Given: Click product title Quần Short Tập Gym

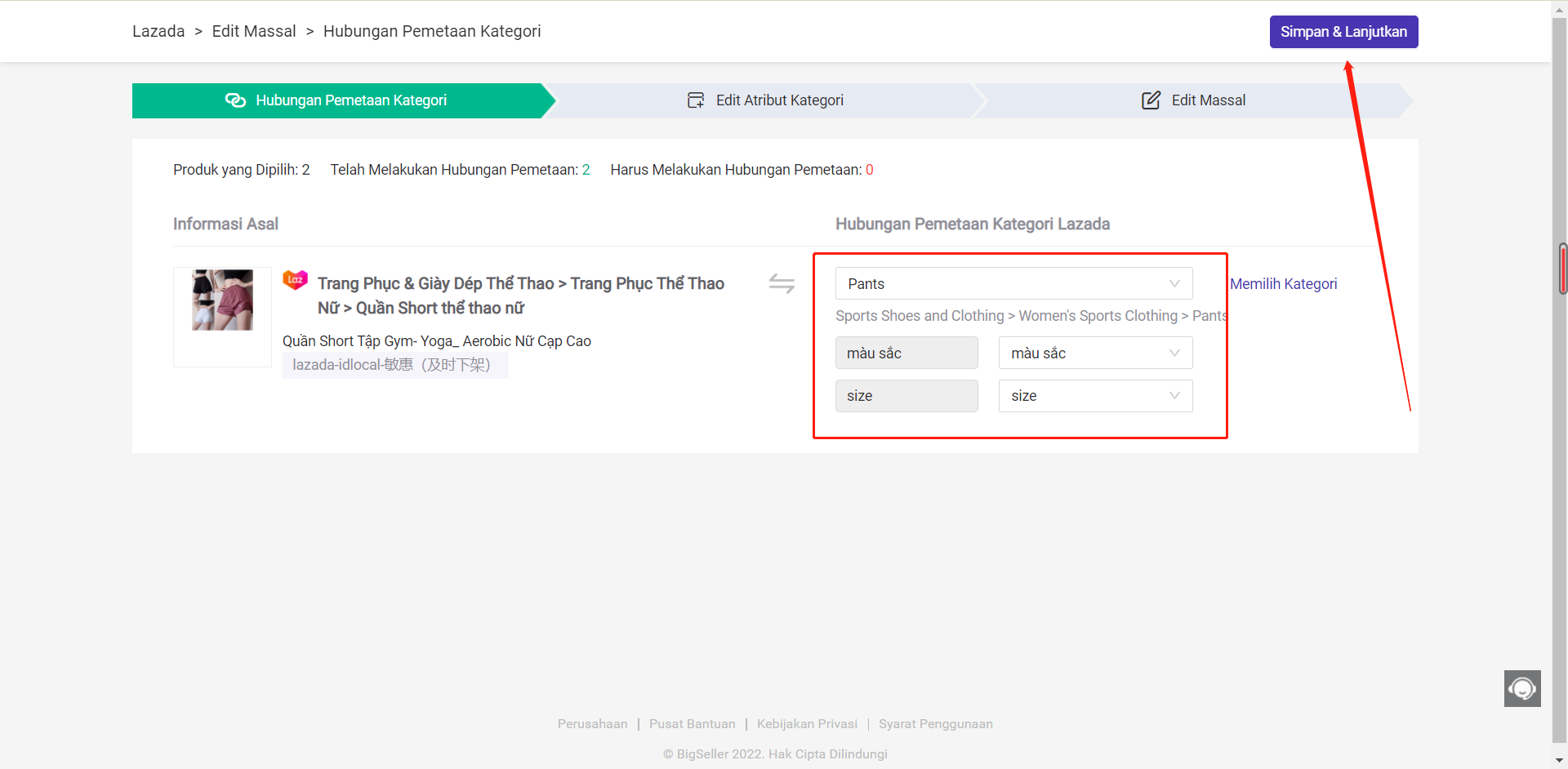Looking at the screenshot, I should pos(437,341).
